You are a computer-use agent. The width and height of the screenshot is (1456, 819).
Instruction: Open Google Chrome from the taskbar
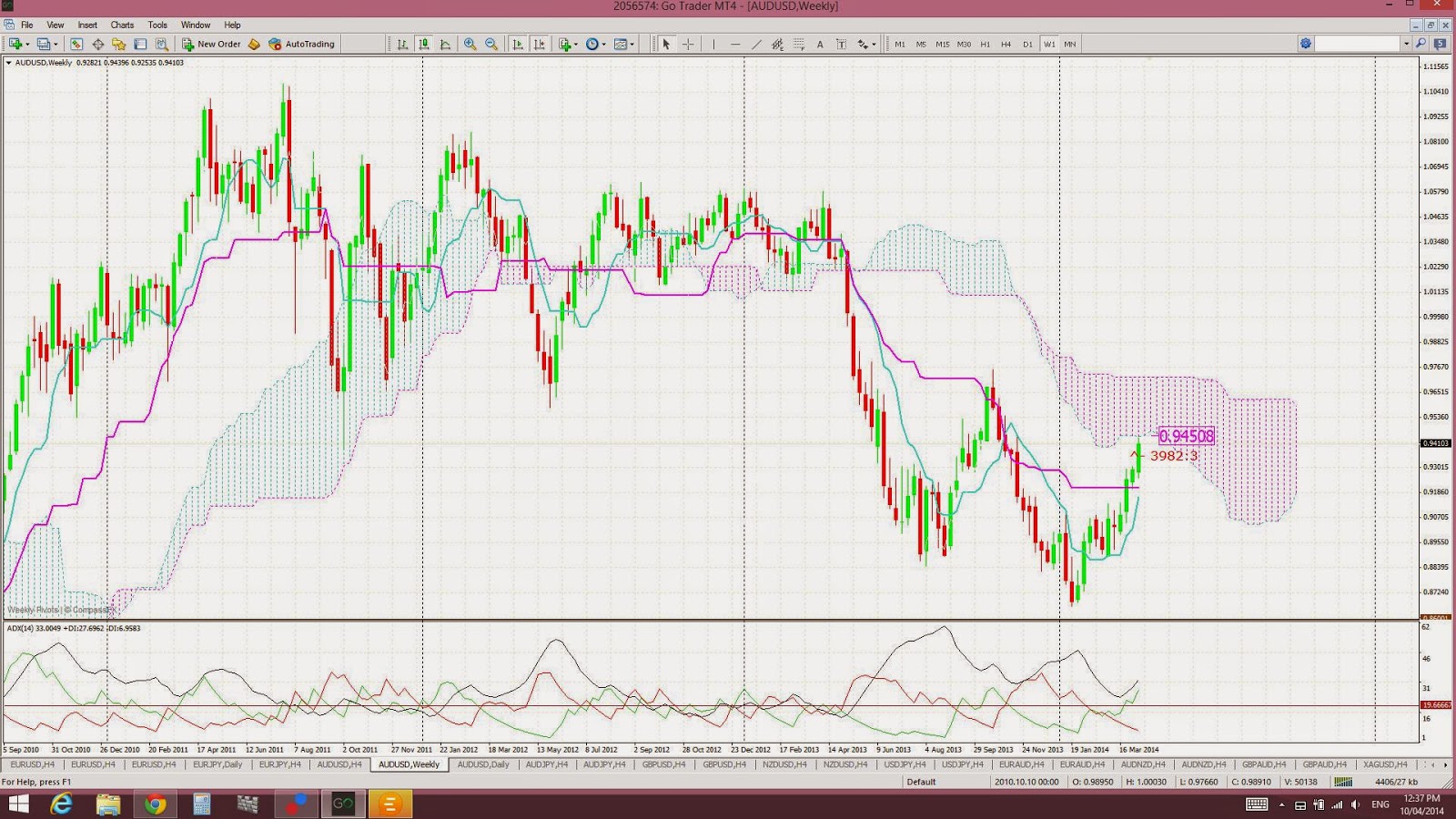pos(155,804)
